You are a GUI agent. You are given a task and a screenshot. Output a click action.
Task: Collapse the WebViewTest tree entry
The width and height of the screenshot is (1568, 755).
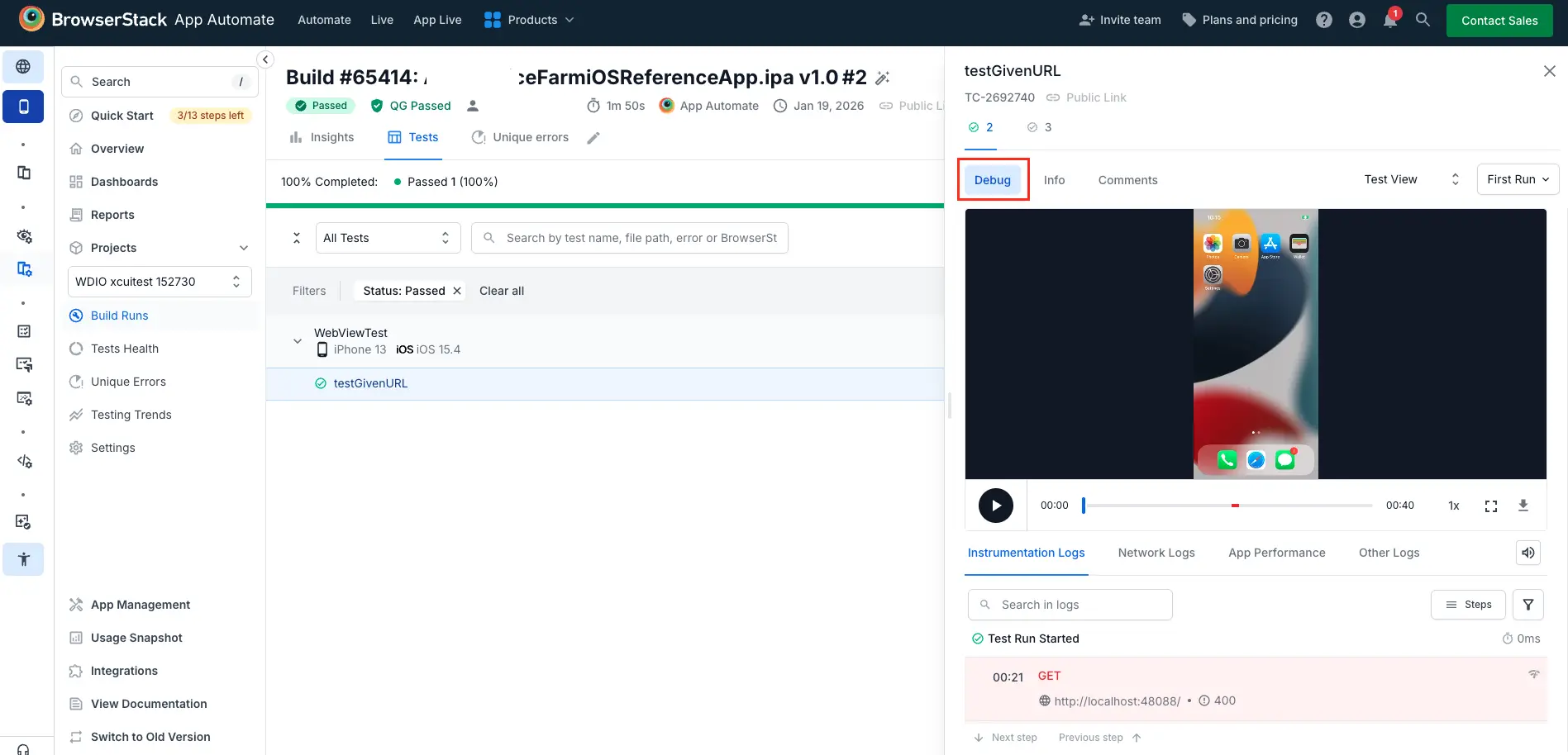point(297,340)
